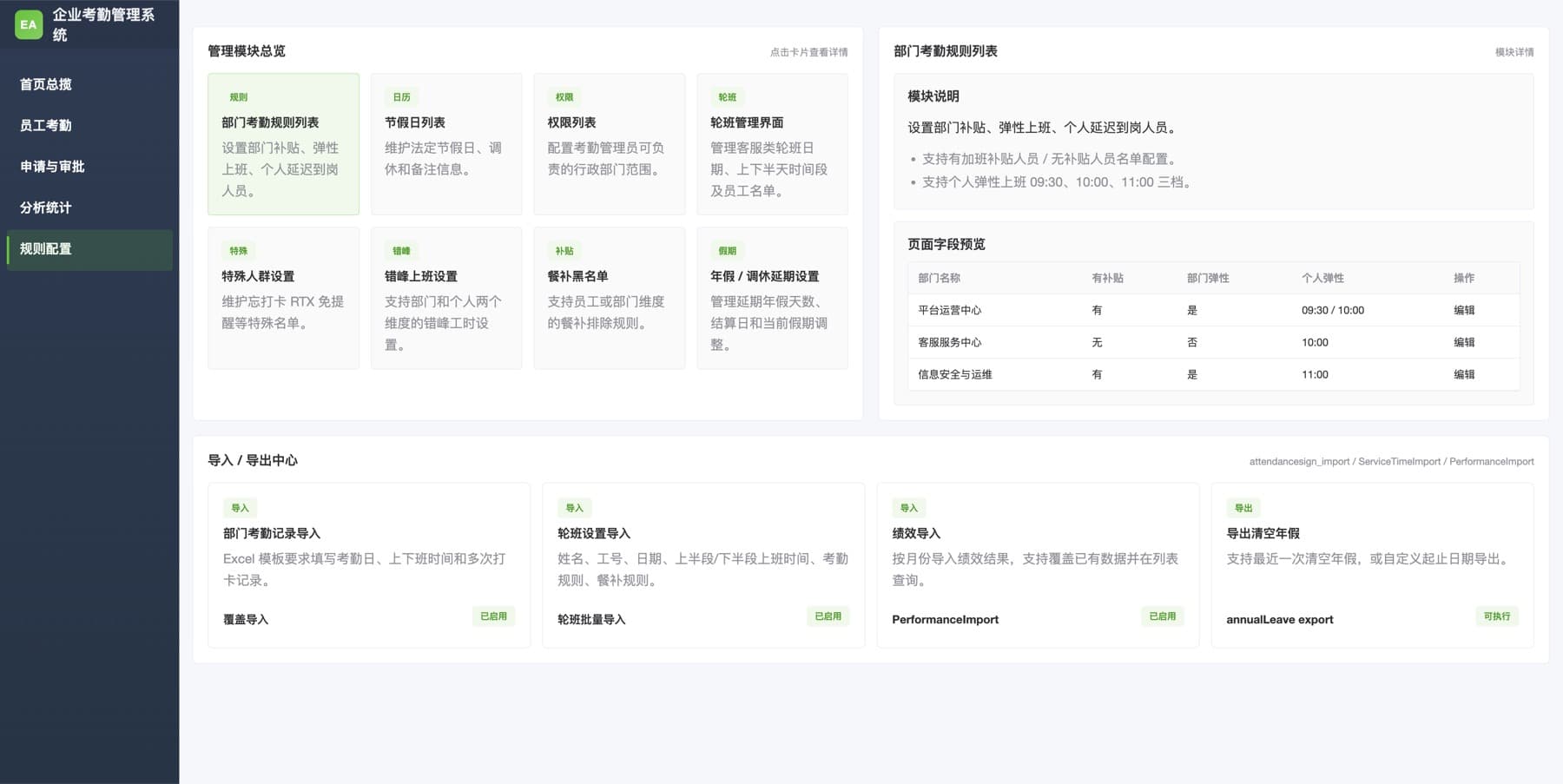Open the 部门考勤规则列表 module card
Screen dimensions: 1563x784
point(283,144)
